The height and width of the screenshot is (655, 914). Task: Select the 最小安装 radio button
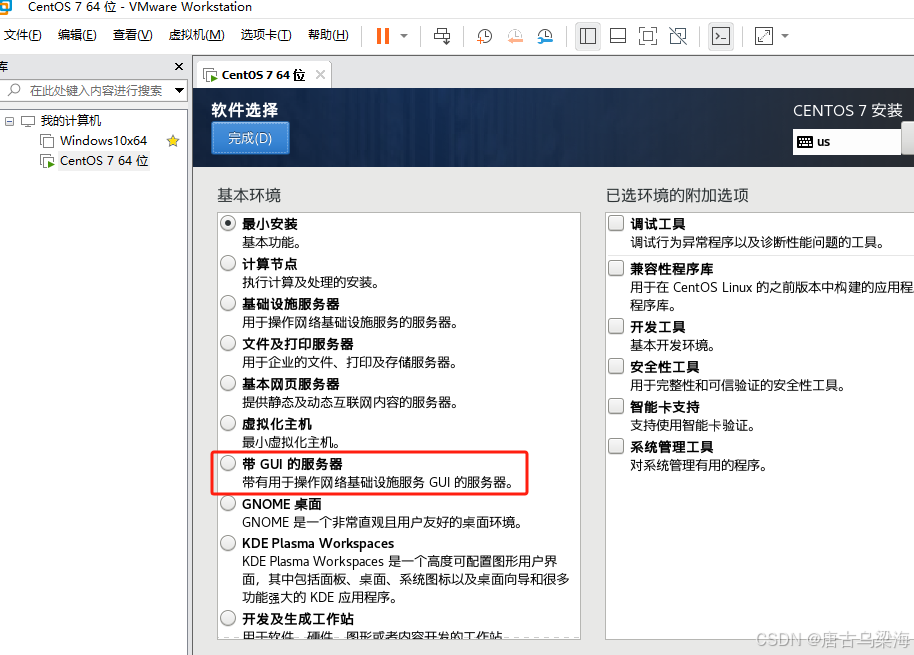228,223
